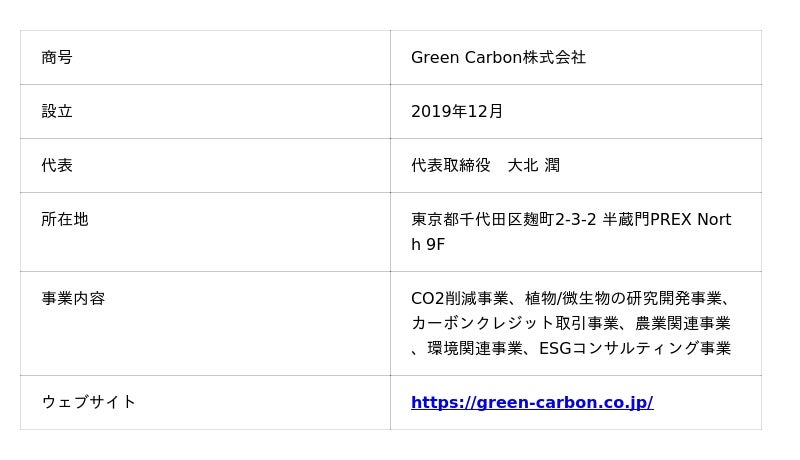Select the Green Carbon株式会社 company name
The image size is (800, 460).
[x=498, y=57]
